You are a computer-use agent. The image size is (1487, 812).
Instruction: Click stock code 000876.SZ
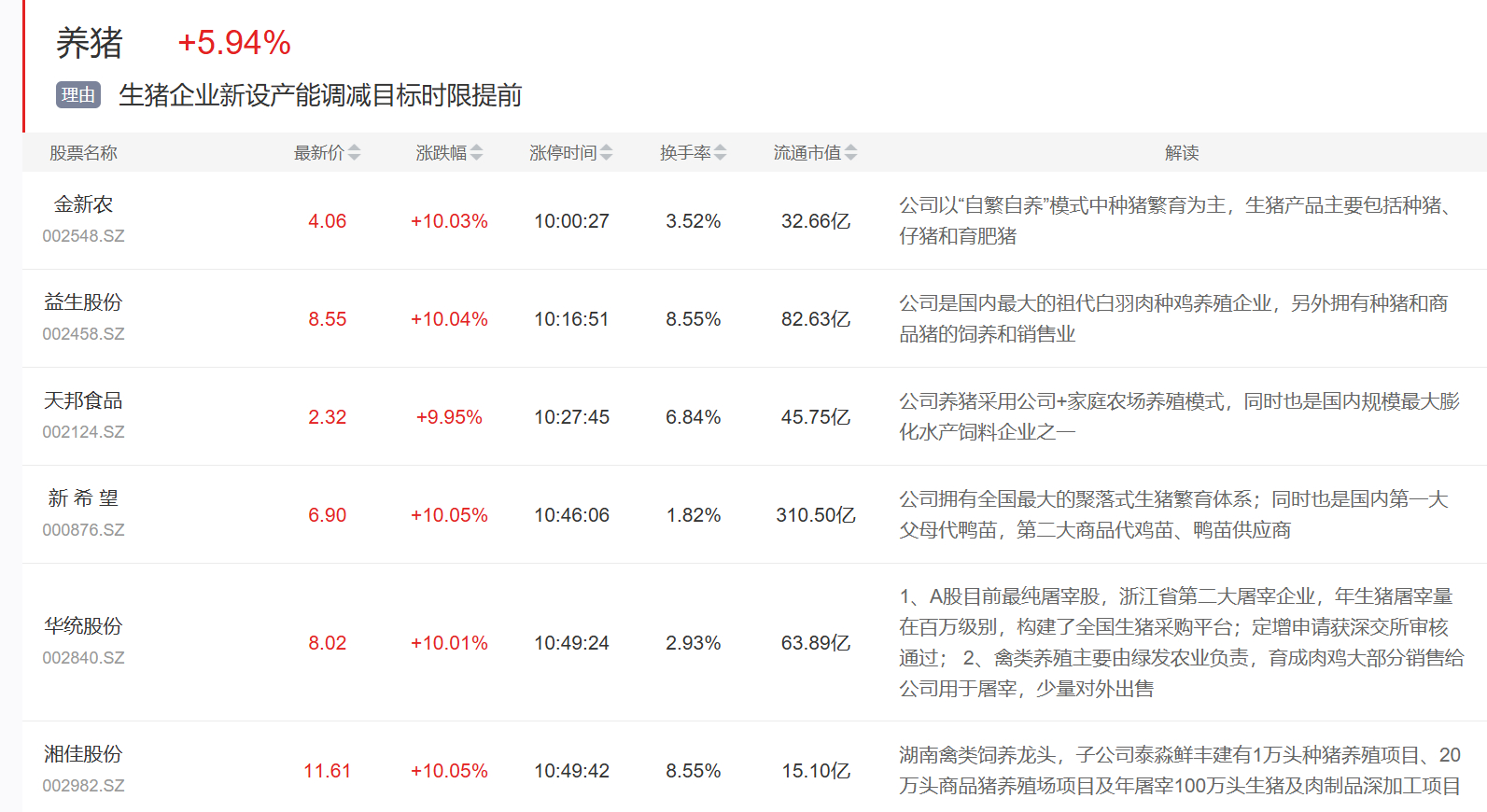(83, 530)
